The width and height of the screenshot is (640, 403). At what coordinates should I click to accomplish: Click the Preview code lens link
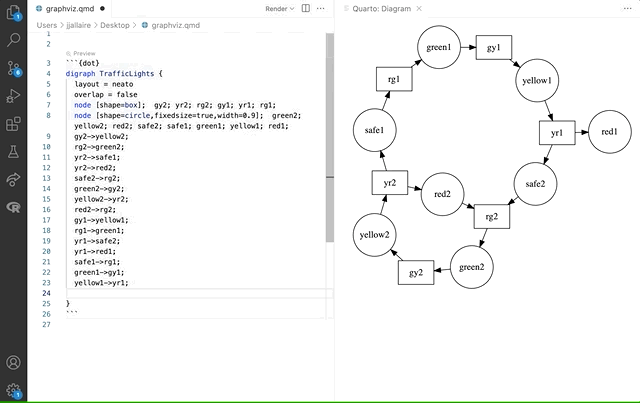(84, 53)
